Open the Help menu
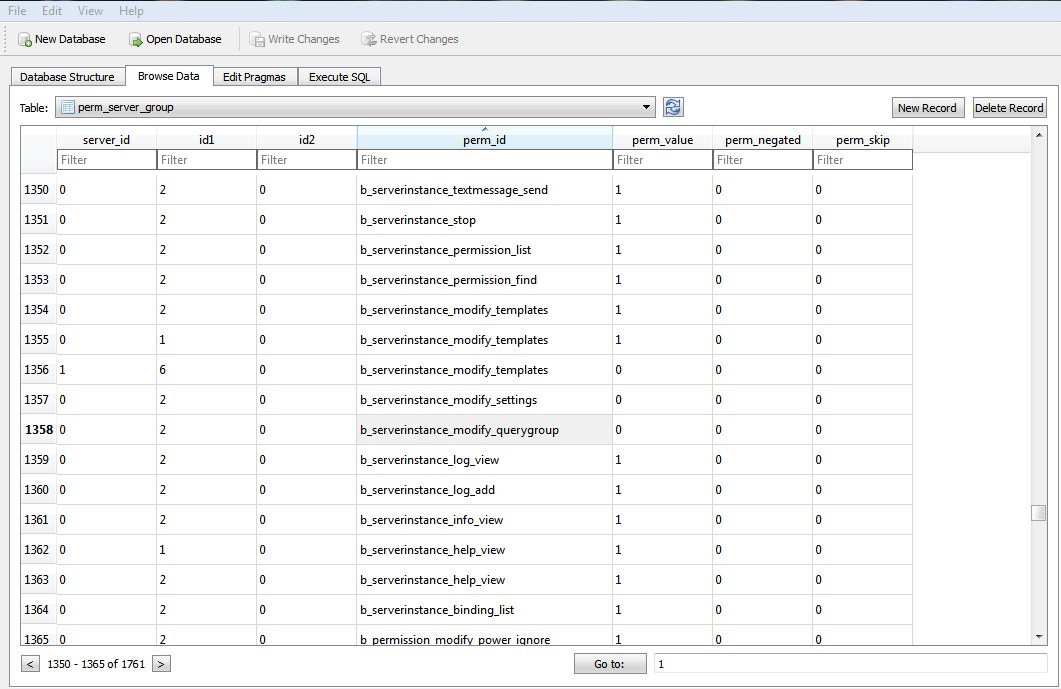 click(x=131, y=11)
